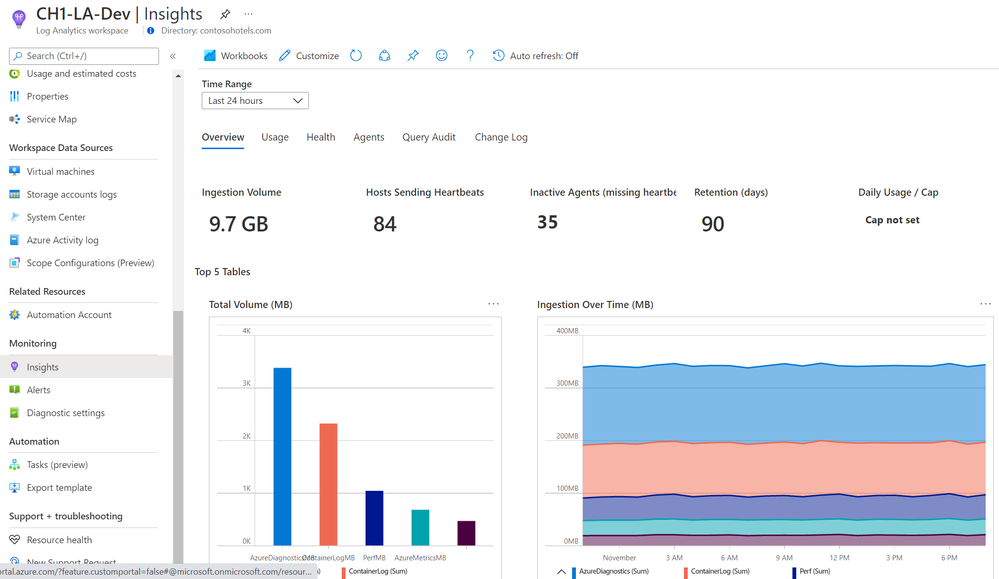Click the notification bell share icon
The height and width of the screenshot is (579, 999).
click(384, 56)
